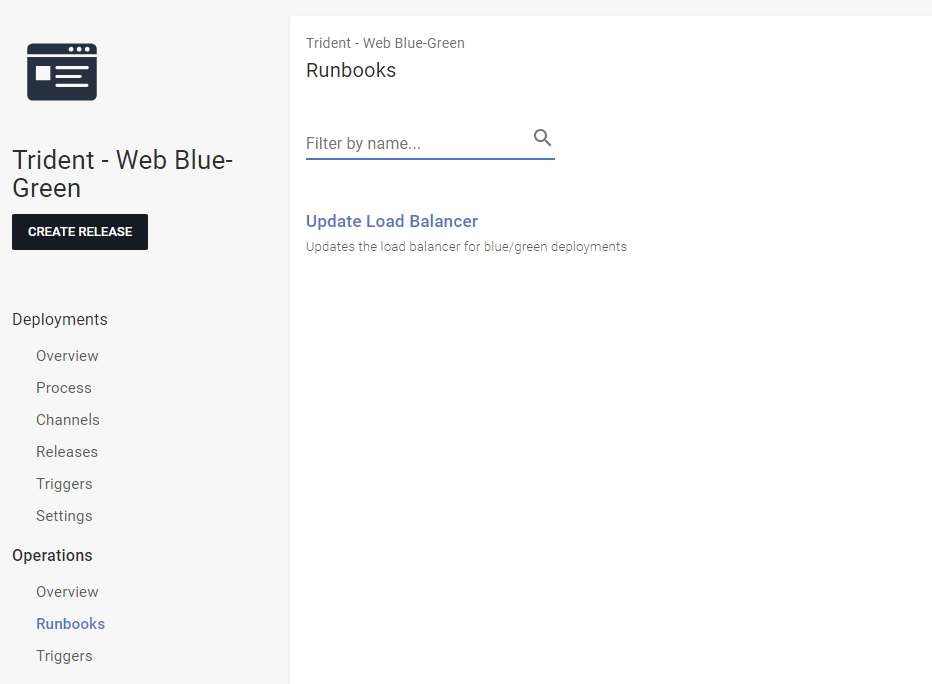Select the Runbooks sidebar entry
The height and width of the screenshot is (684, 932).
click(x=70, y=623)
